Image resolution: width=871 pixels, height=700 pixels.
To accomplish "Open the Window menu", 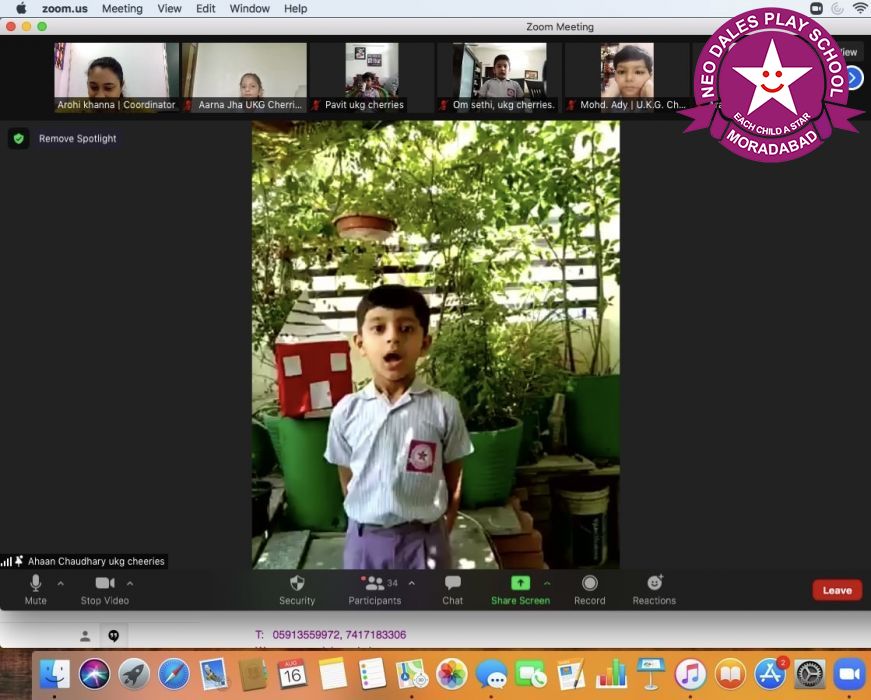I will click(x=249, y=8).
